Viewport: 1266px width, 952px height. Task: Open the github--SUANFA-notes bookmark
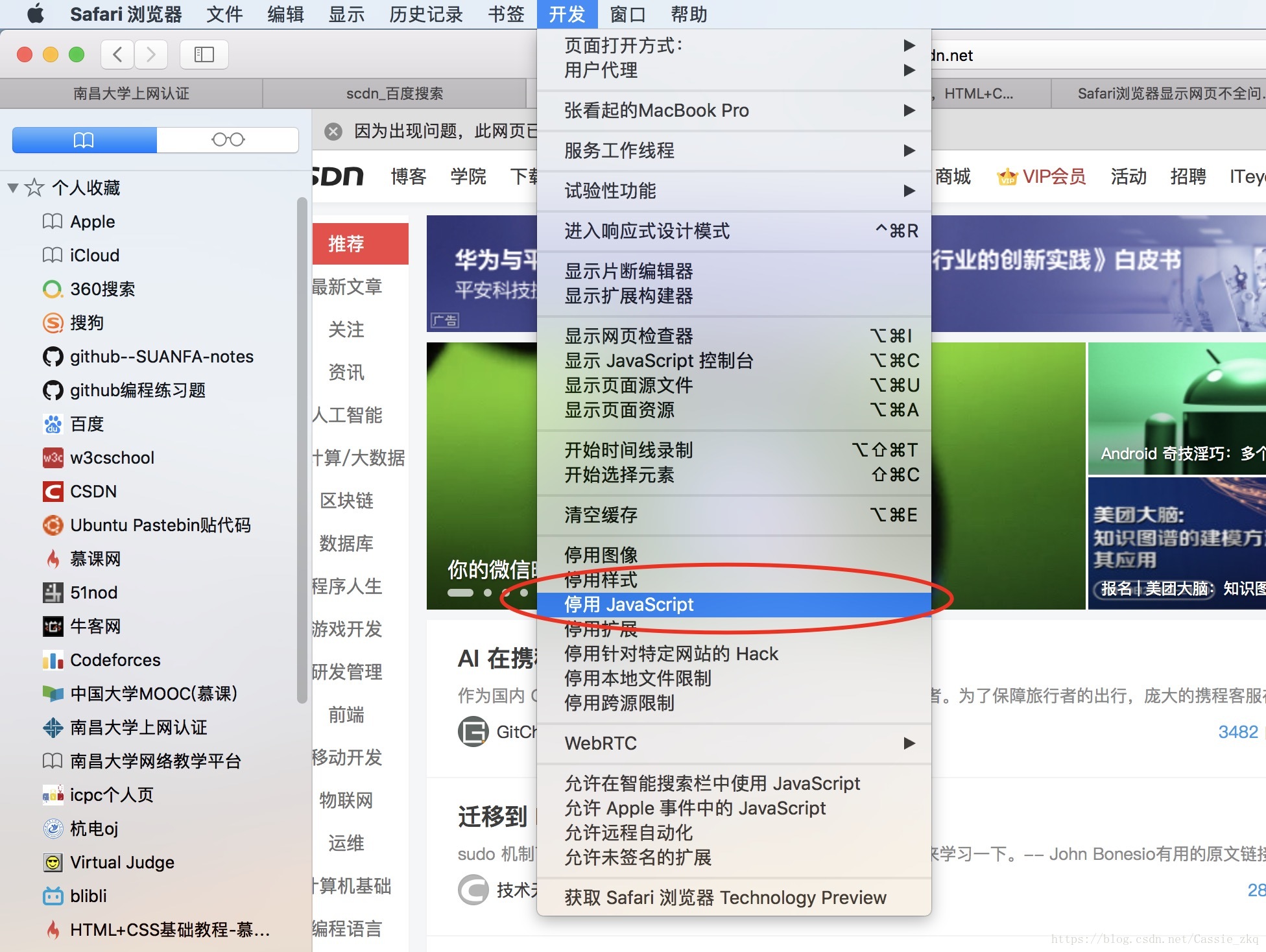click(161, 357)
